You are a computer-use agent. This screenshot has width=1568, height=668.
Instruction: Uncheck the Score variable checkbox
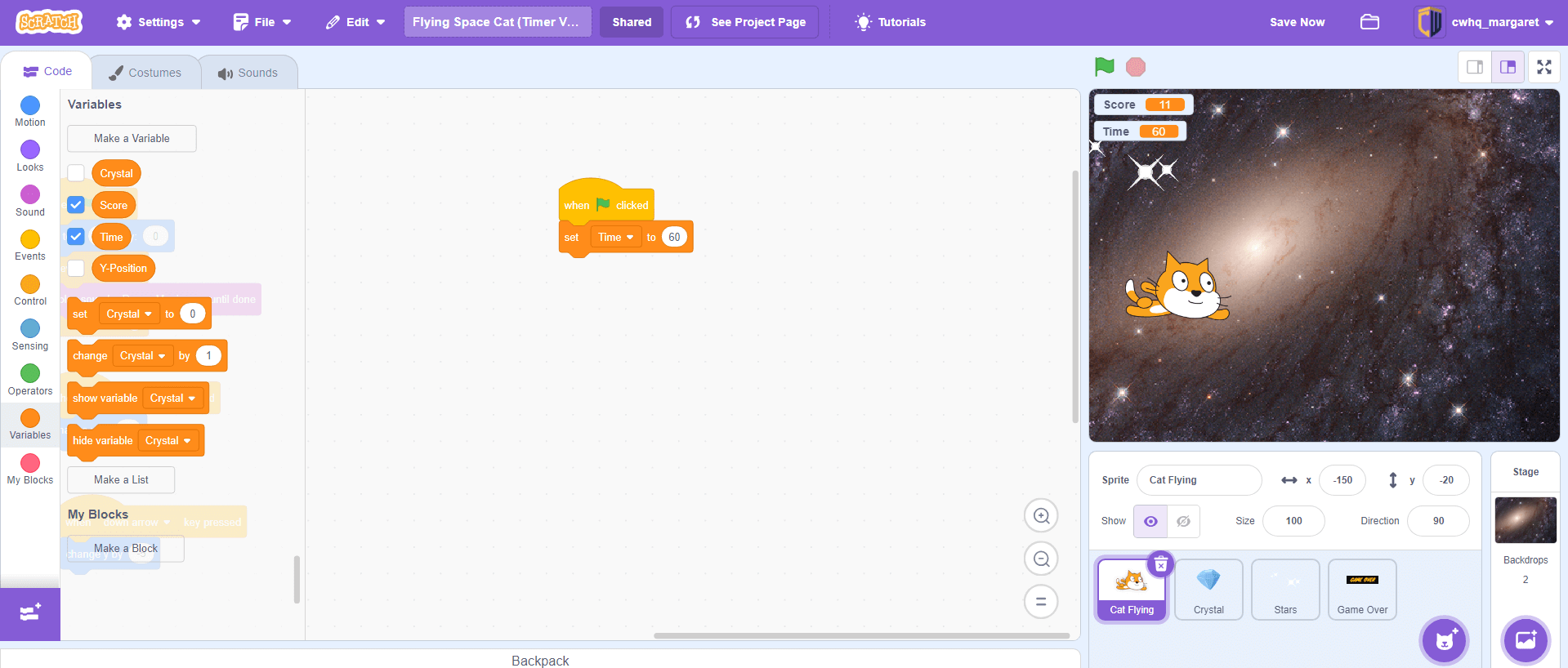[76, 205]
